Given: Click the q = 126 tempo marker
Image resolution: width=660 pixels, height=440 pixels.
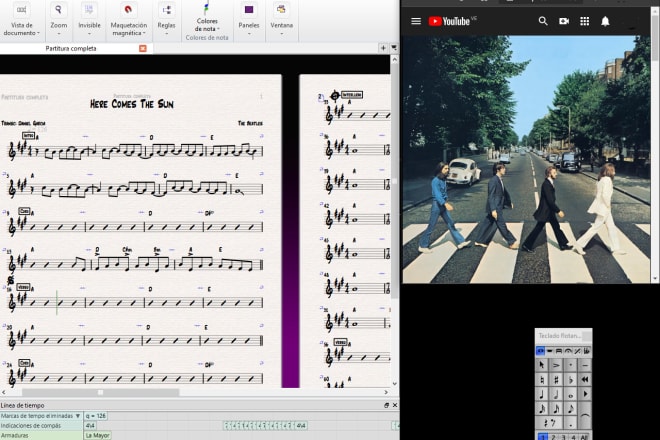Looking at the screenshot, I should (x=96, y=416).
